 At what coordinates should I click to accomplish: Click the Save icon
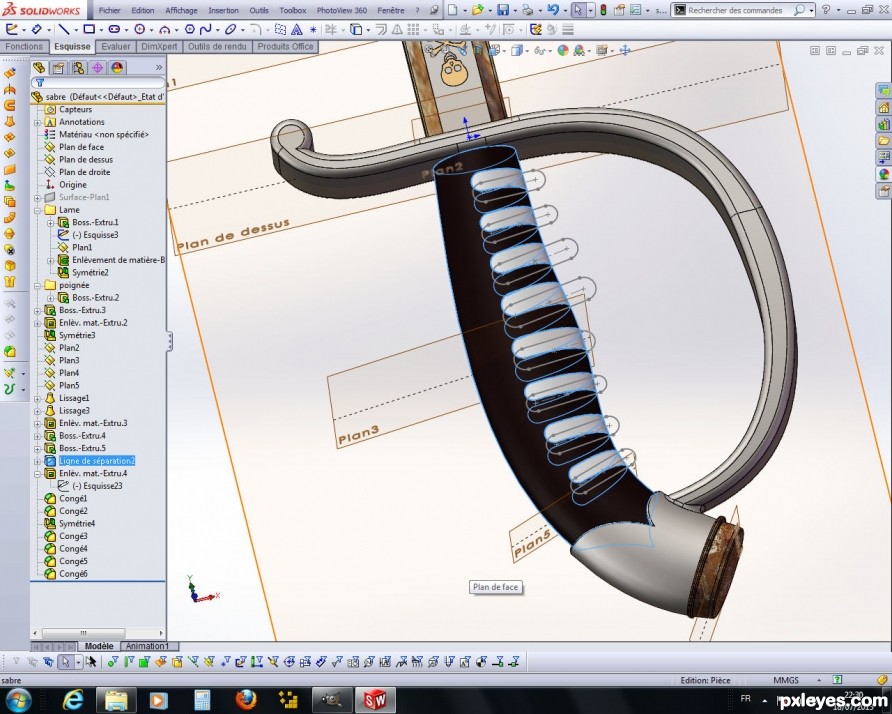click(x=503, y=10)
